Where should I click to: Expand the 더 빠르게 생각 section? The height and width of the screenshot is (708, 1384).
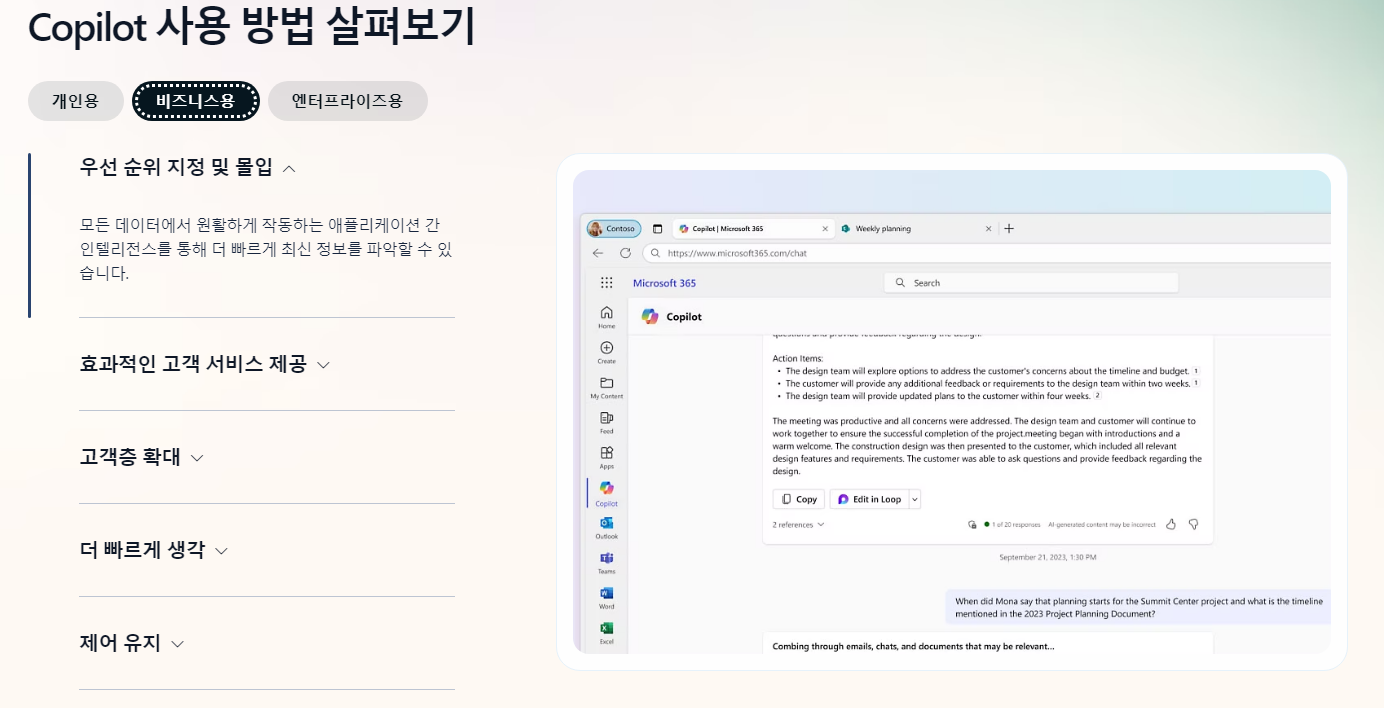pyautogui.click(x=154, y=551)
